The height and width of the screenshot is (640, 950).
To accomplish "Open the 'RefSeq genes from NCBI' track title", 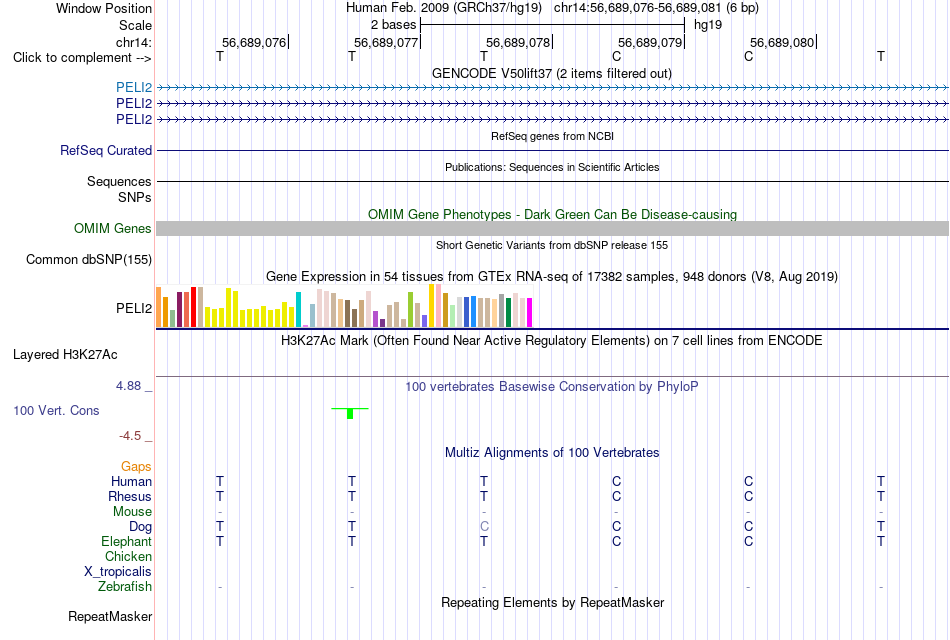I will tap(552, 136).
